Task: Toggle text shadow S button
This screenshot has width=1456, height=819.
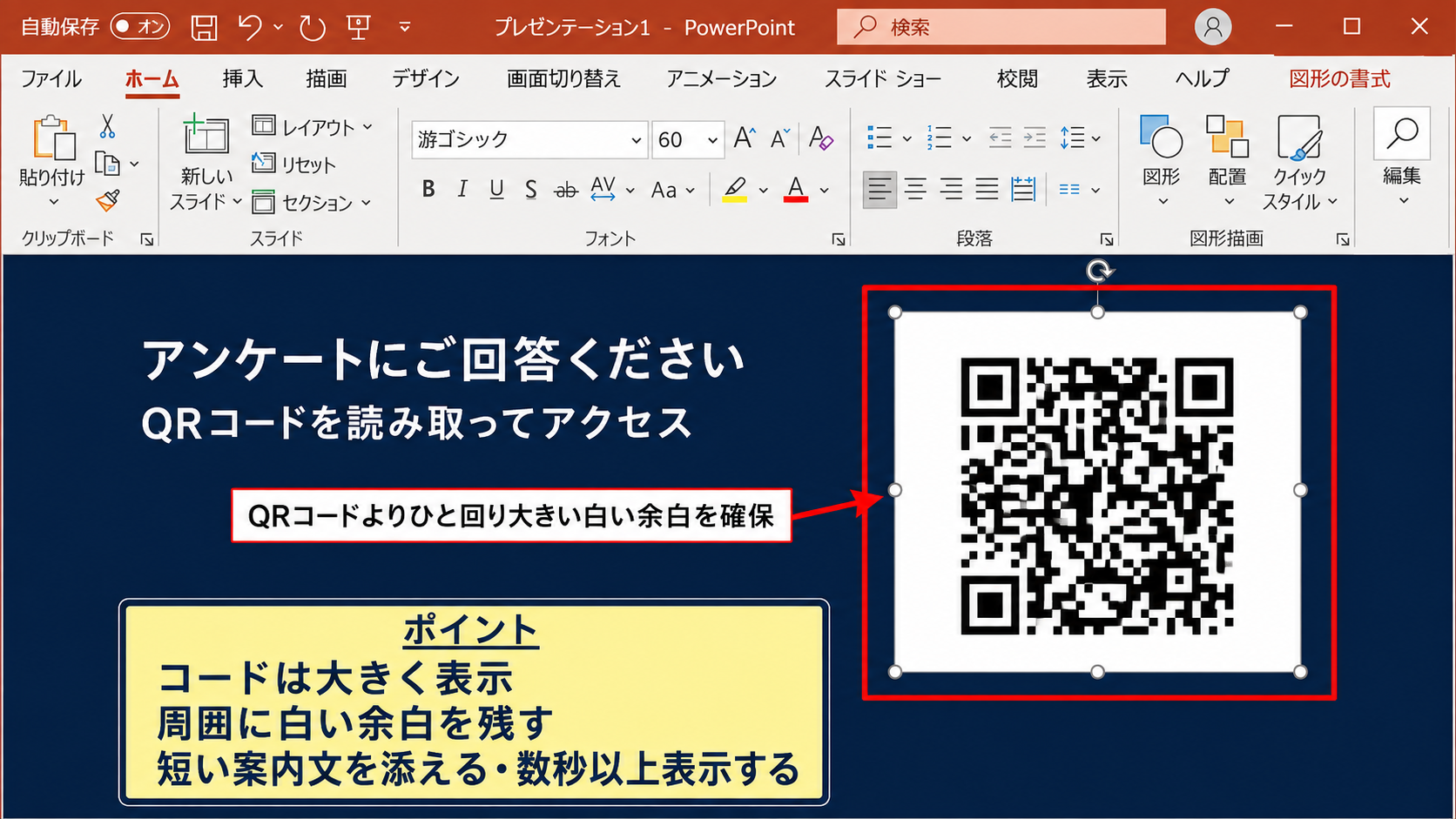Action: (x=531, y=189)
